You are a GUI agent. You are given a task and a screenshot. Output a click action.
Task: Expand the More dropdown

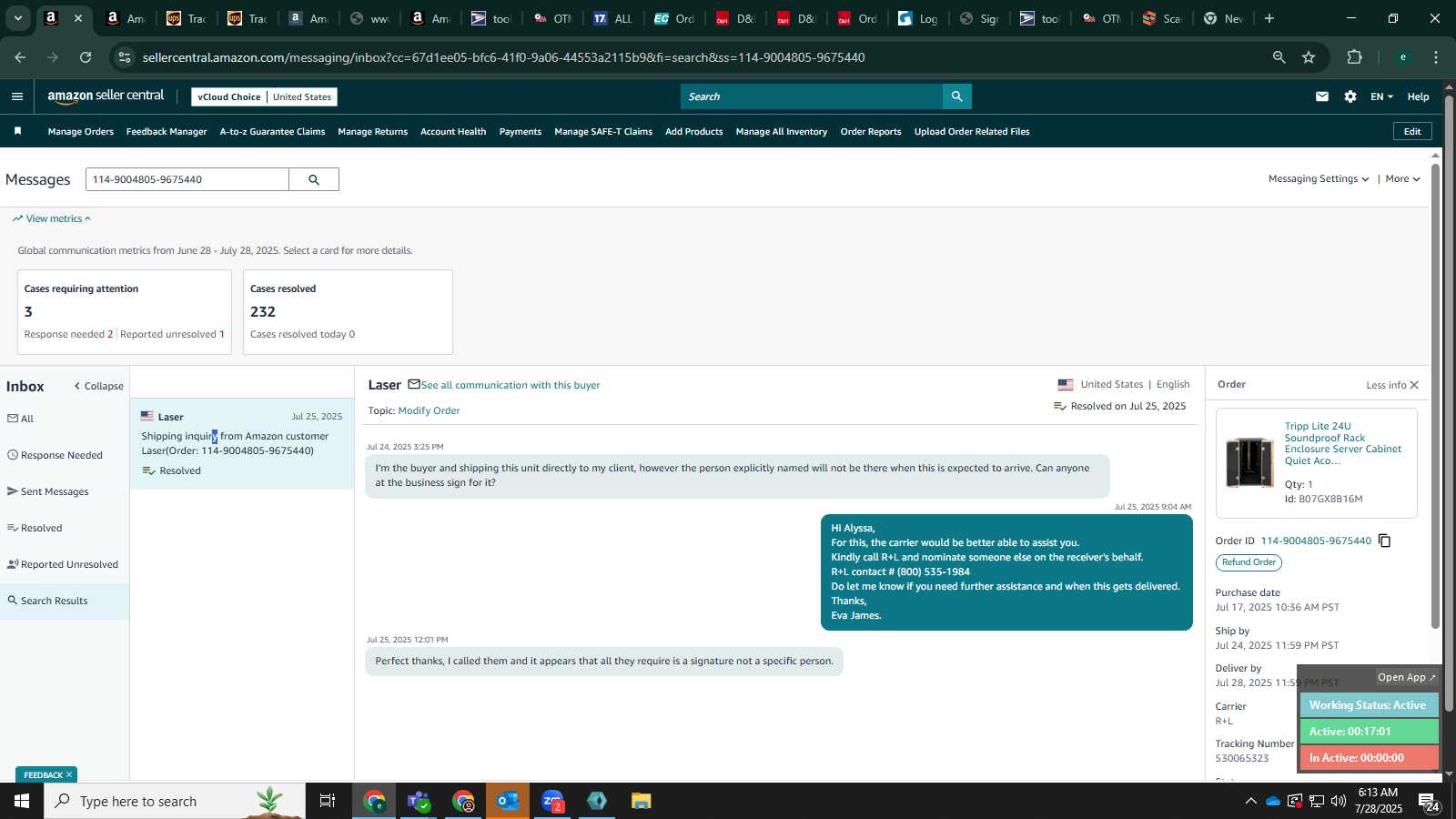(x=1402, y=179)
